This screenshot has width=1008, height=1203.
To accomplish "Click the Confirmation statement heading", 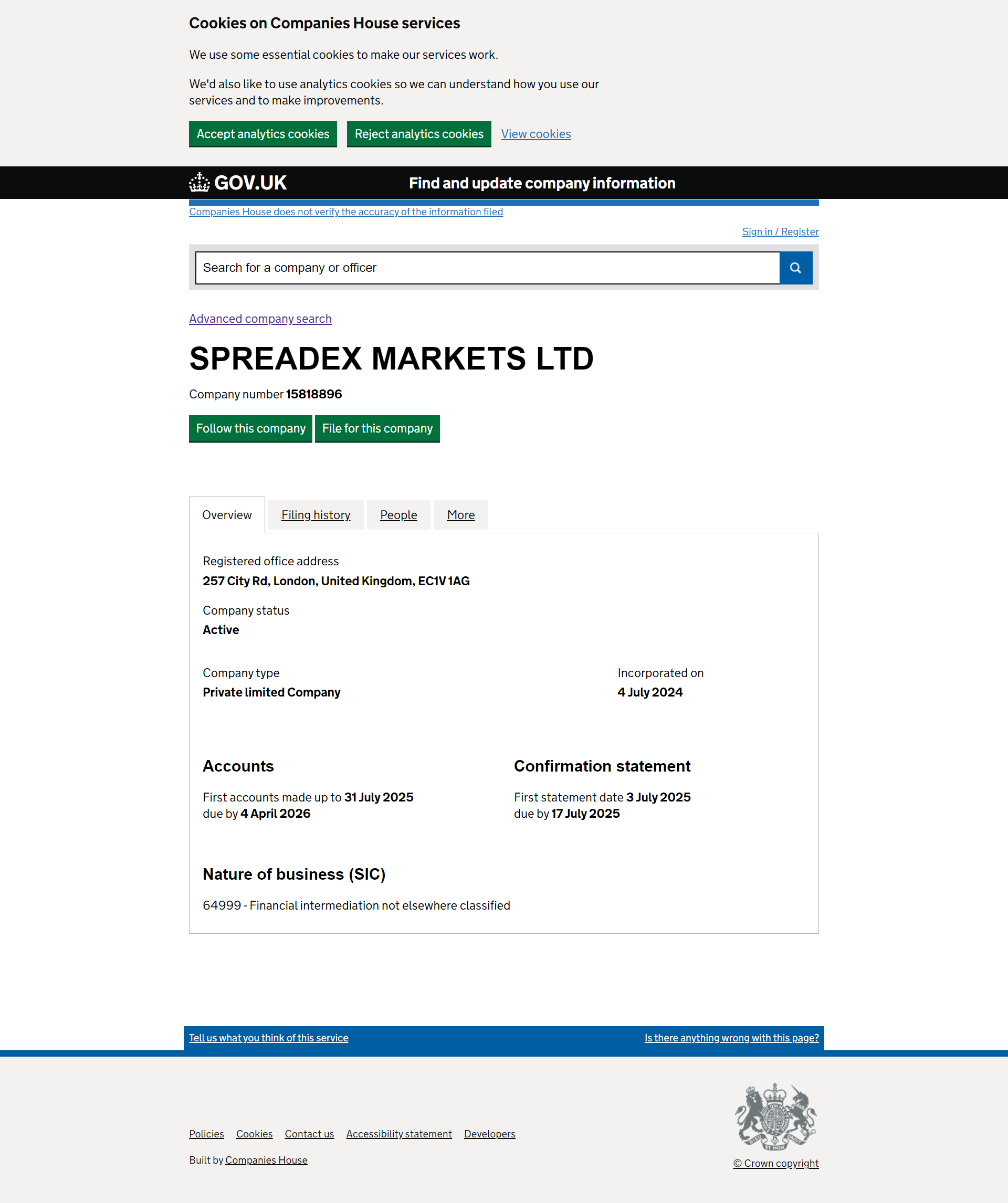I will click(602, 766).
